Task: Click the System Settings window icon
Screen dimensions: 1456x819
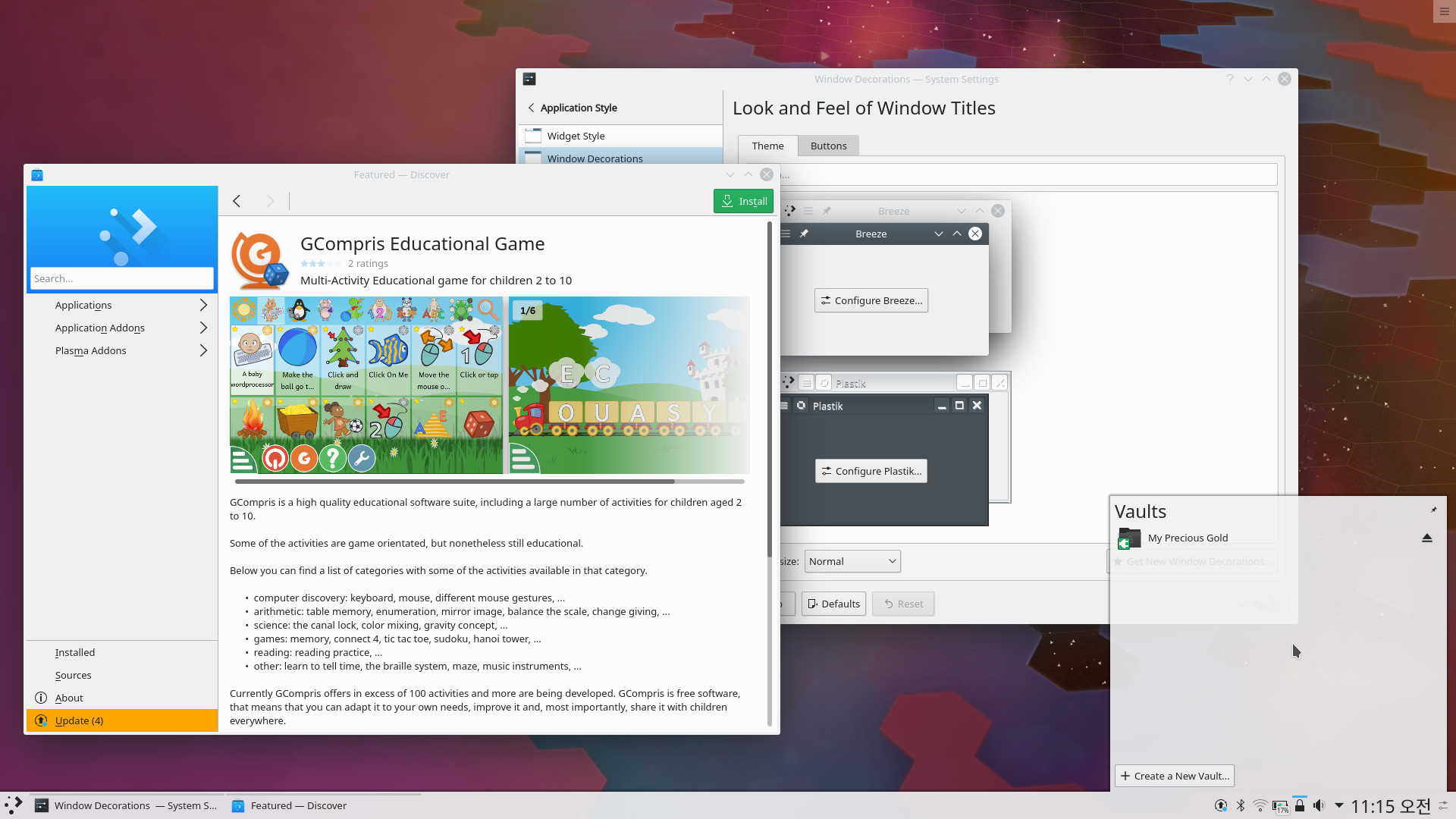Action: coord(529,79)
